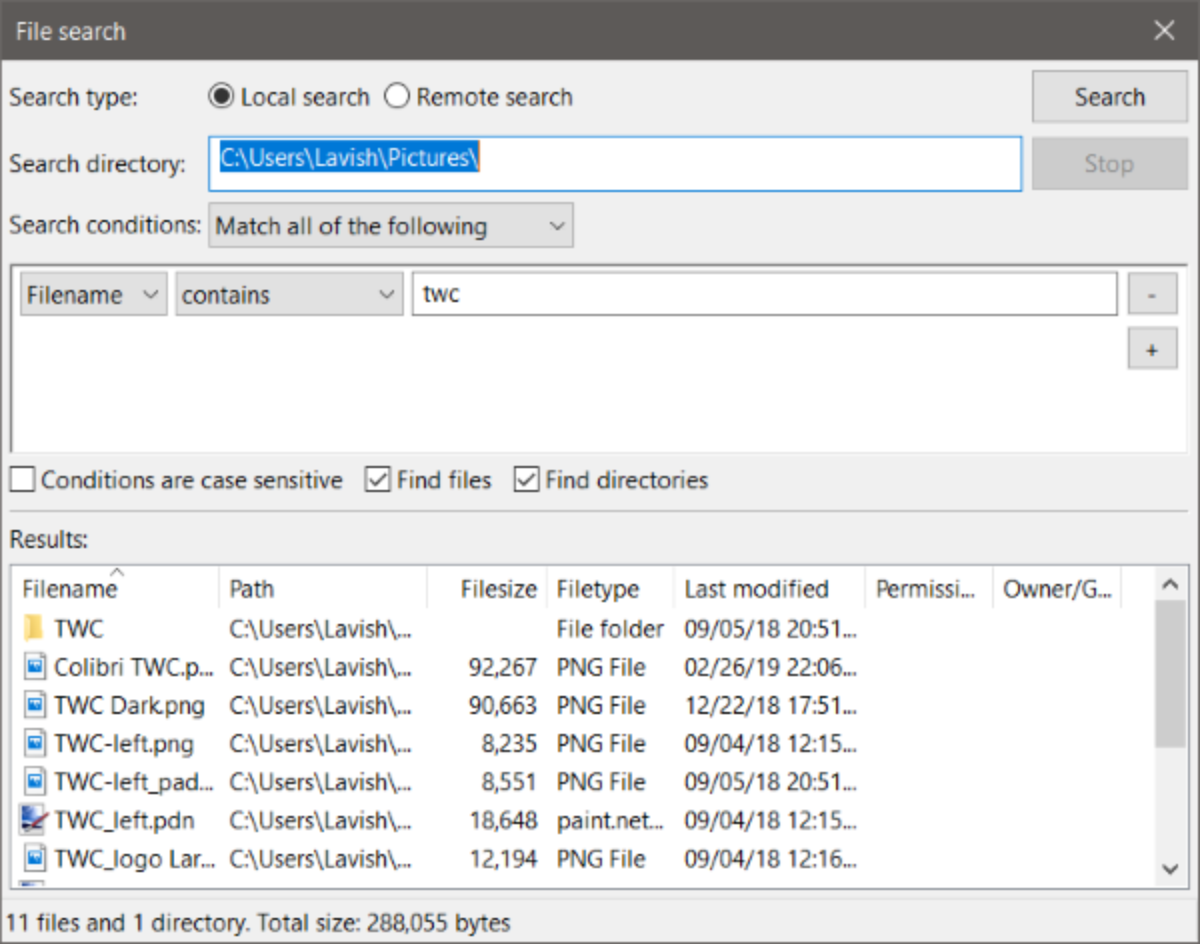Open the contains operator dropdown

tap(289, 296)
